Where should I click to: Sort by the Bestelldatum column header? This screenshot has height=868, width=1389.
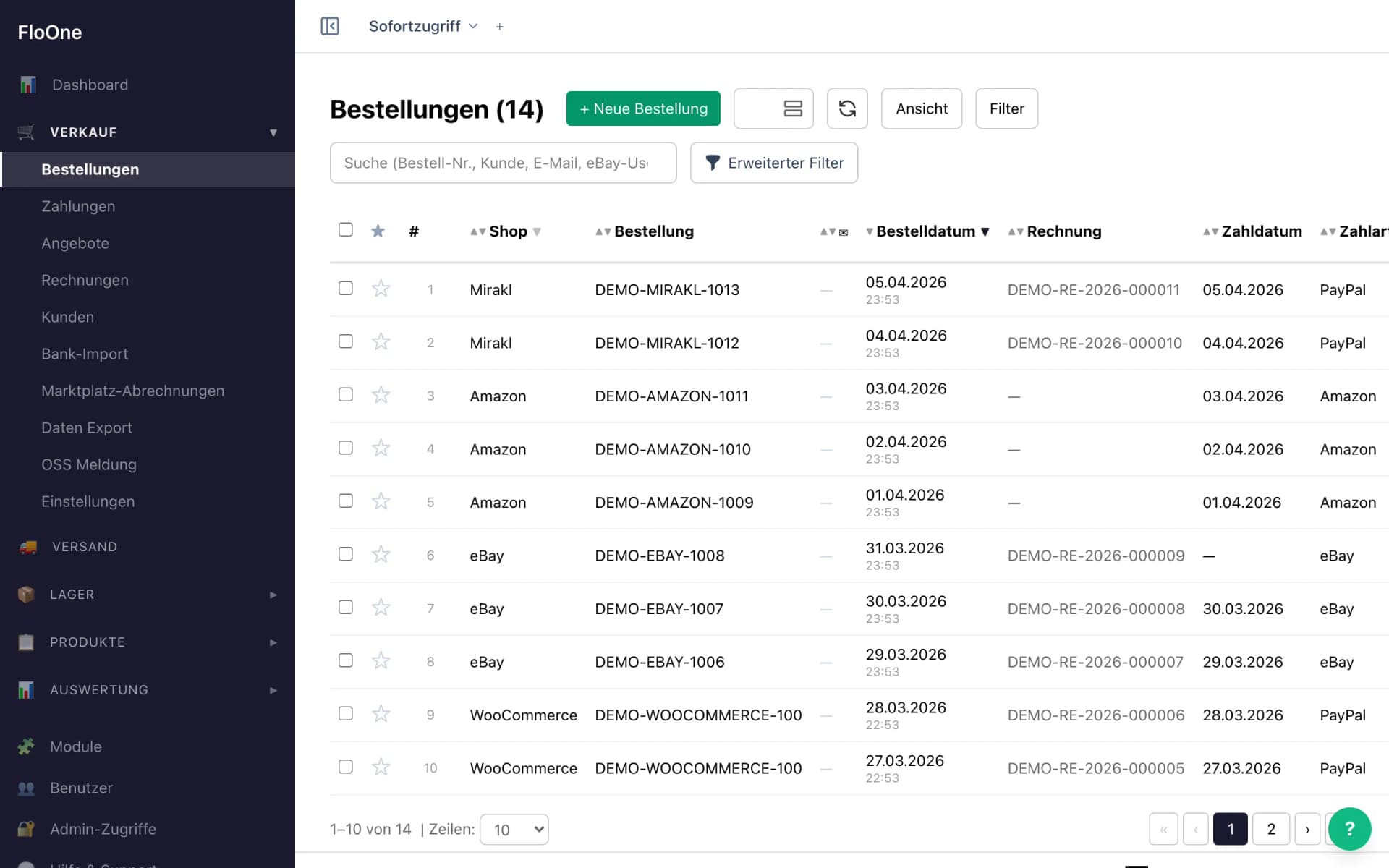927,231
